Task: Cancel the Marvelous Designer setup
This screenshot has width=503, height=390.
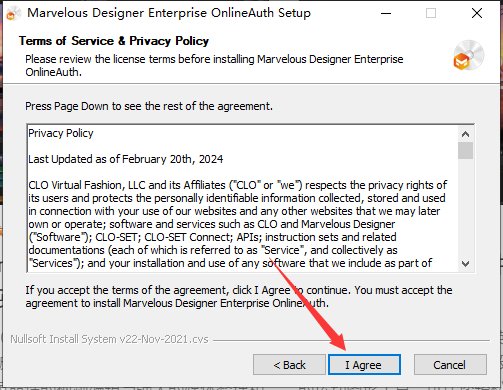Action: click(450, 365)
